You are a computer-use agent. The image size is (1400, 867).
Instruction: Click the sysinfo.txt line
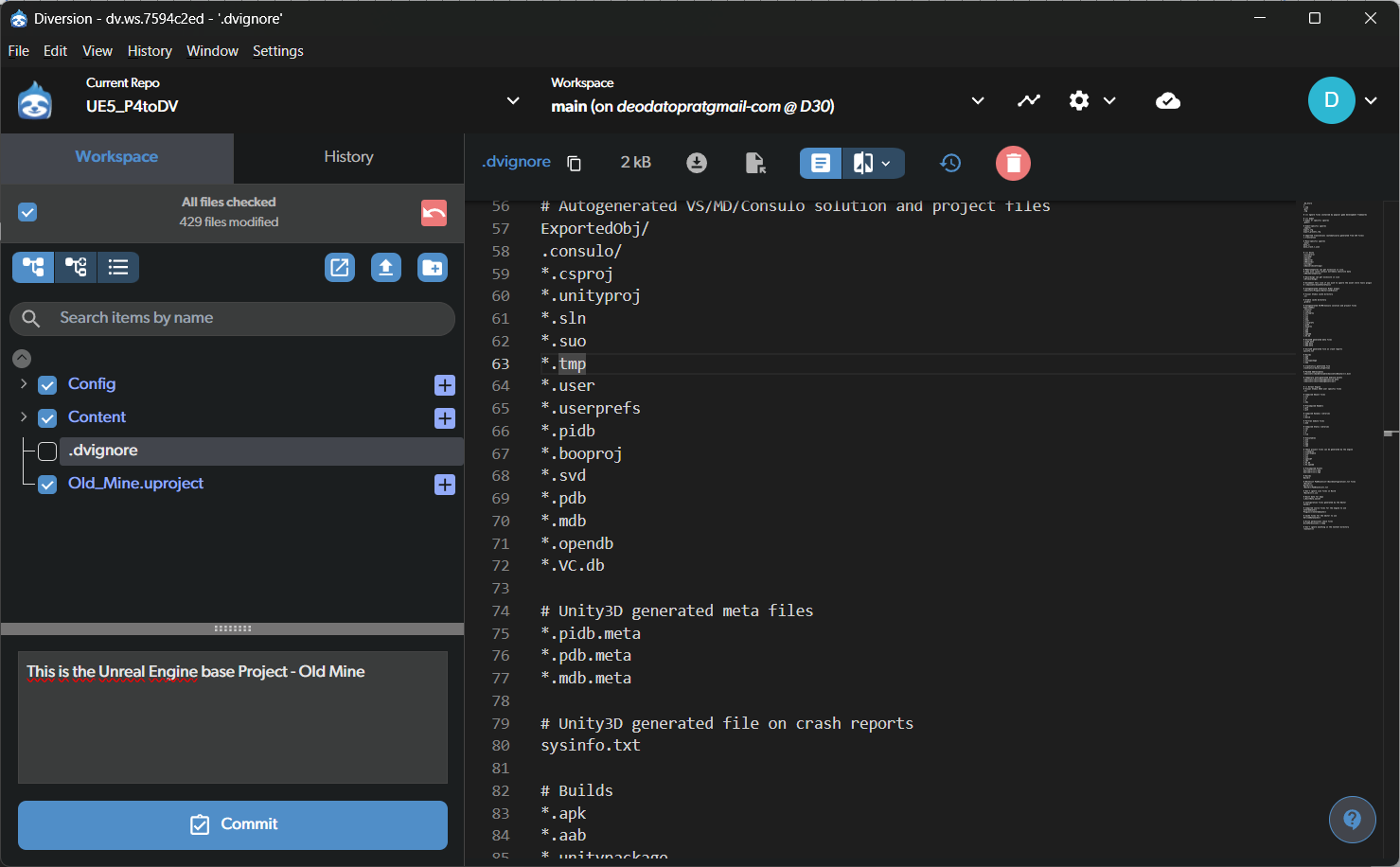click(591, 746)
